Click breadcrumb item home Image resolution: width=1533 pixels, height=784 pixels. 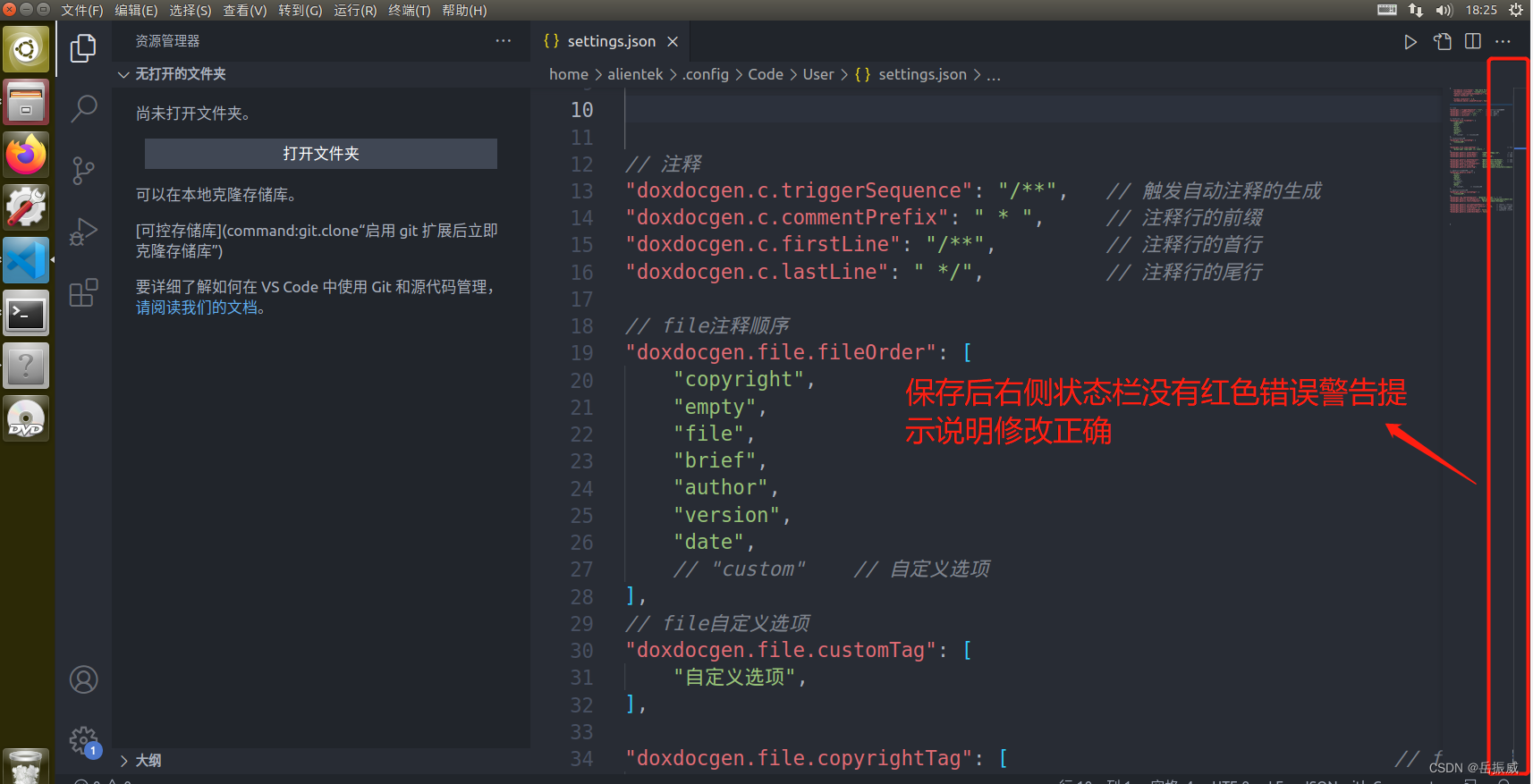[x=569, y=74]
